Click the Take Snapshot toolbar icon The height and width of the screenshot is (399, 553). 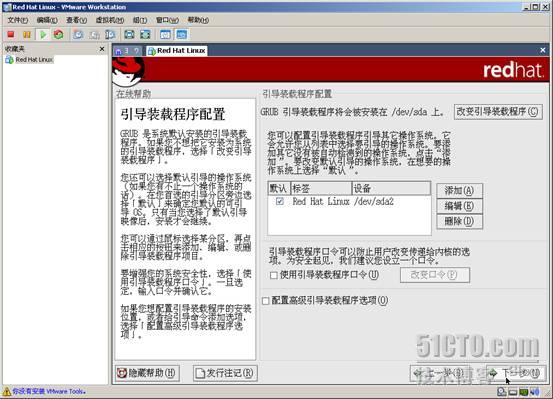point(78,34)
